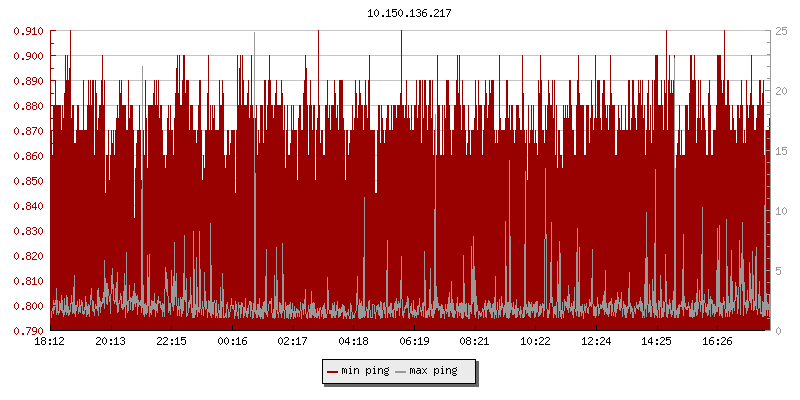Click the 25 right axis value

pyautogui.click(x=781, y=31)
